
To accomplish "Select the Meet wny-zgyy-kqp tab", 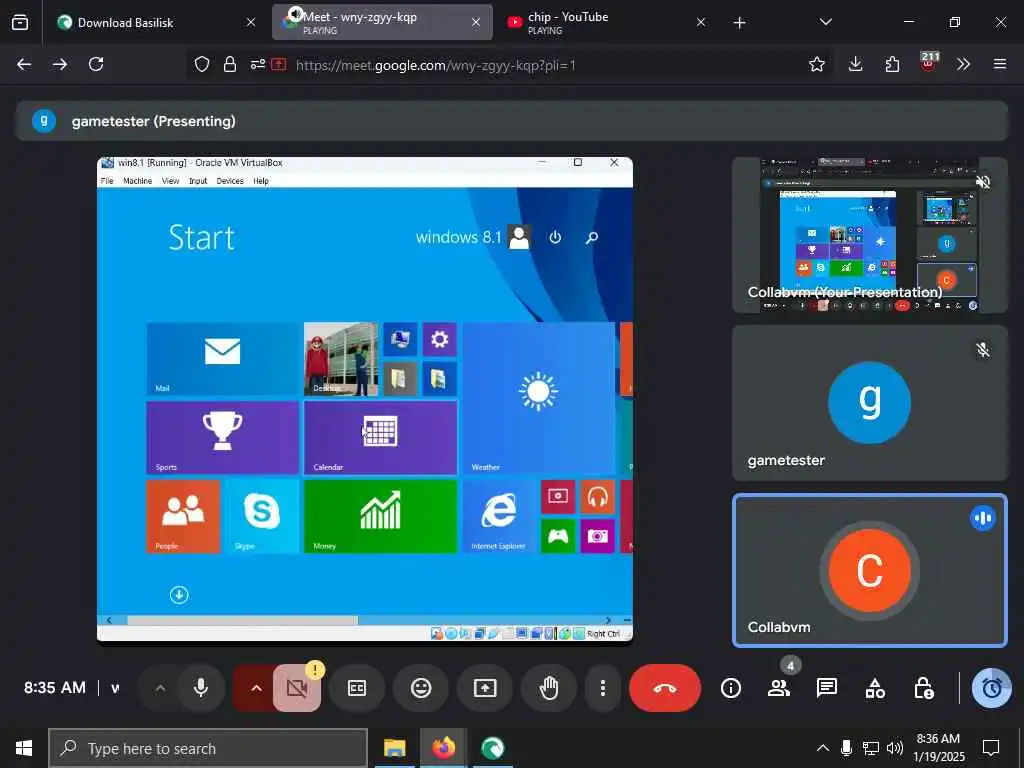I will pos(382,23).
